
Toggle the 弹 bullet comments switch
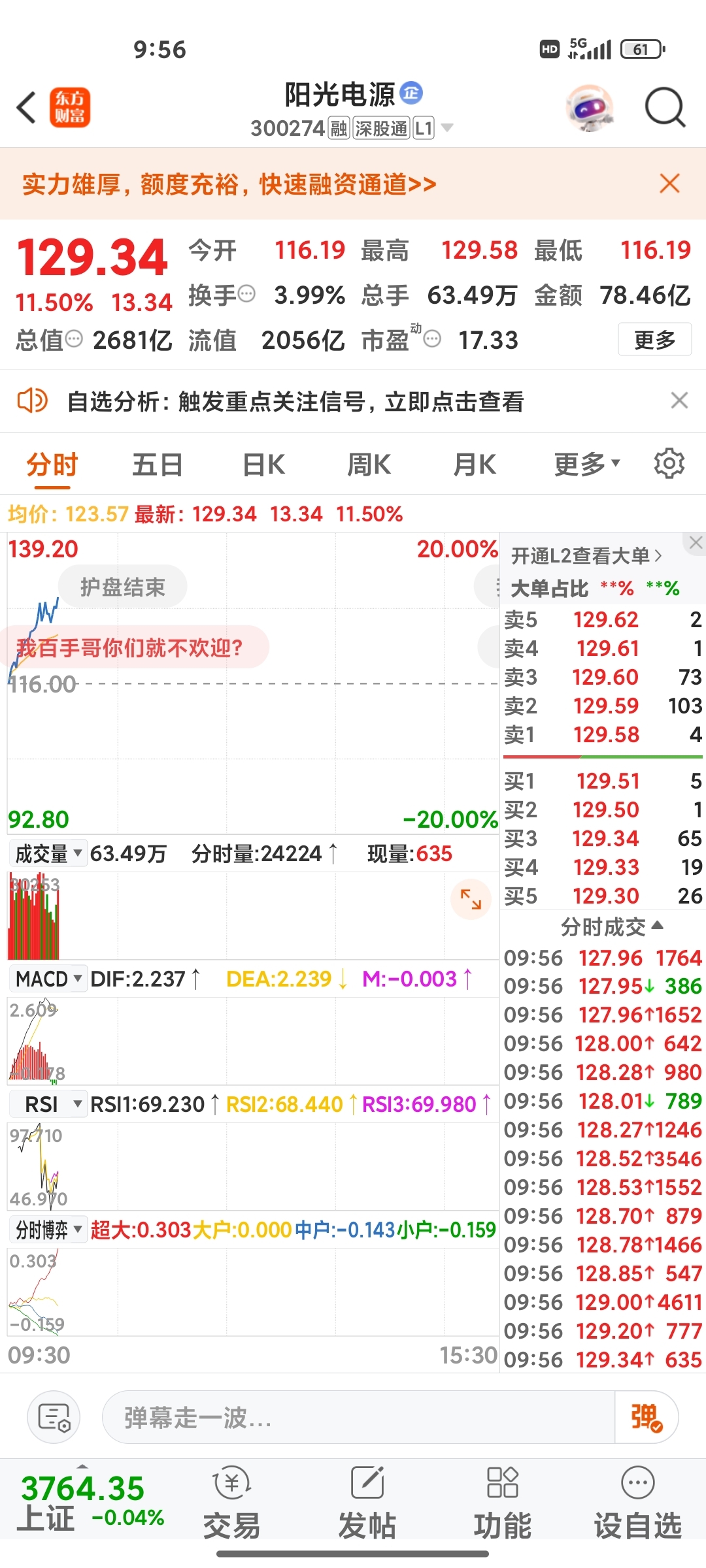(x=647, y=1417)
